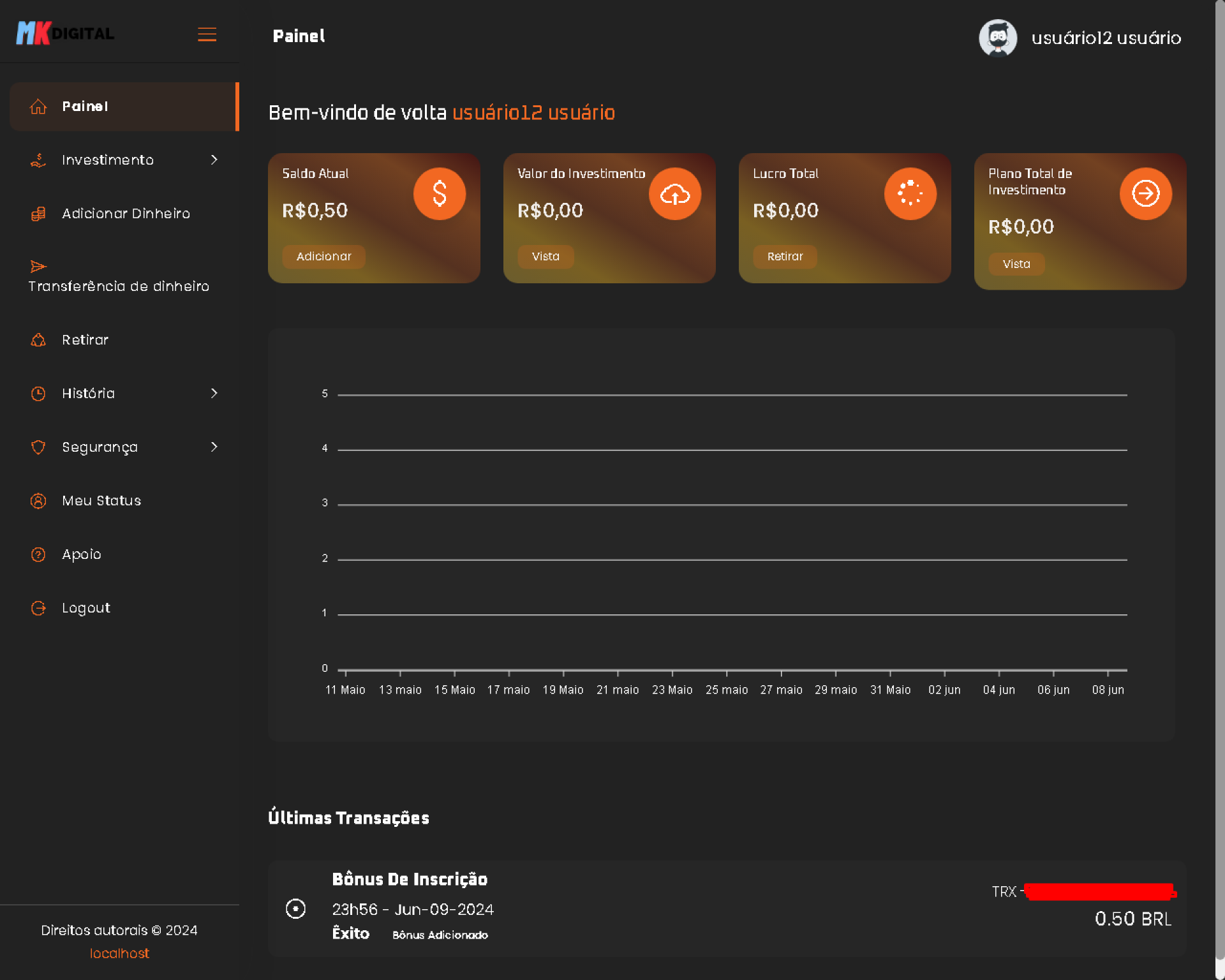This screenshot has width=1225, height=980.
Task: Expand the História submenu chevron
Action: 214,393
